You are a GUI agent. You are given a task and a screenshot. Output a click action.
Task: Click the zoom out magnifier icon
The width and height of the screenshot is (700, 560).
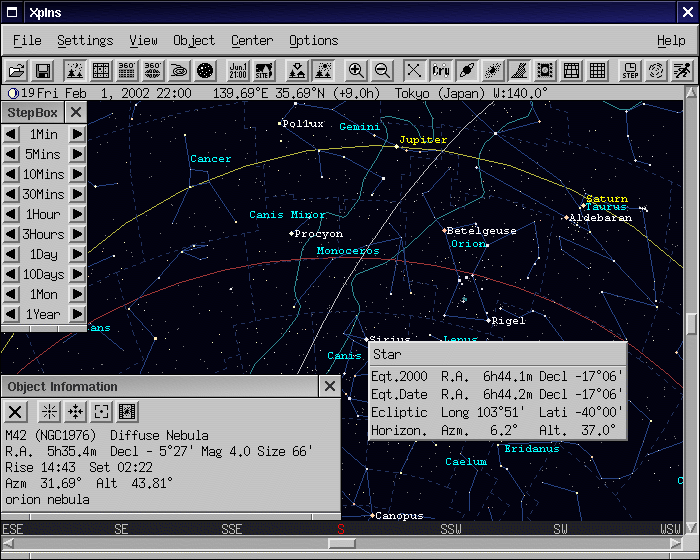click(382, 71)
